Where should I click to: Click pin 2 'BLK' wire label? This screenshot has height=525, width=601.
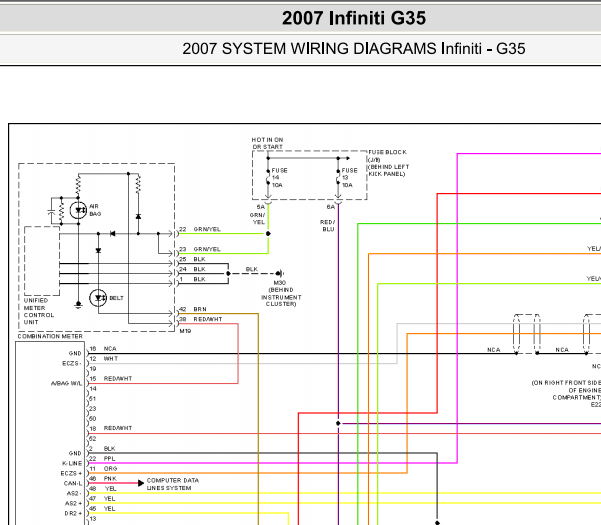pos(109,448)
